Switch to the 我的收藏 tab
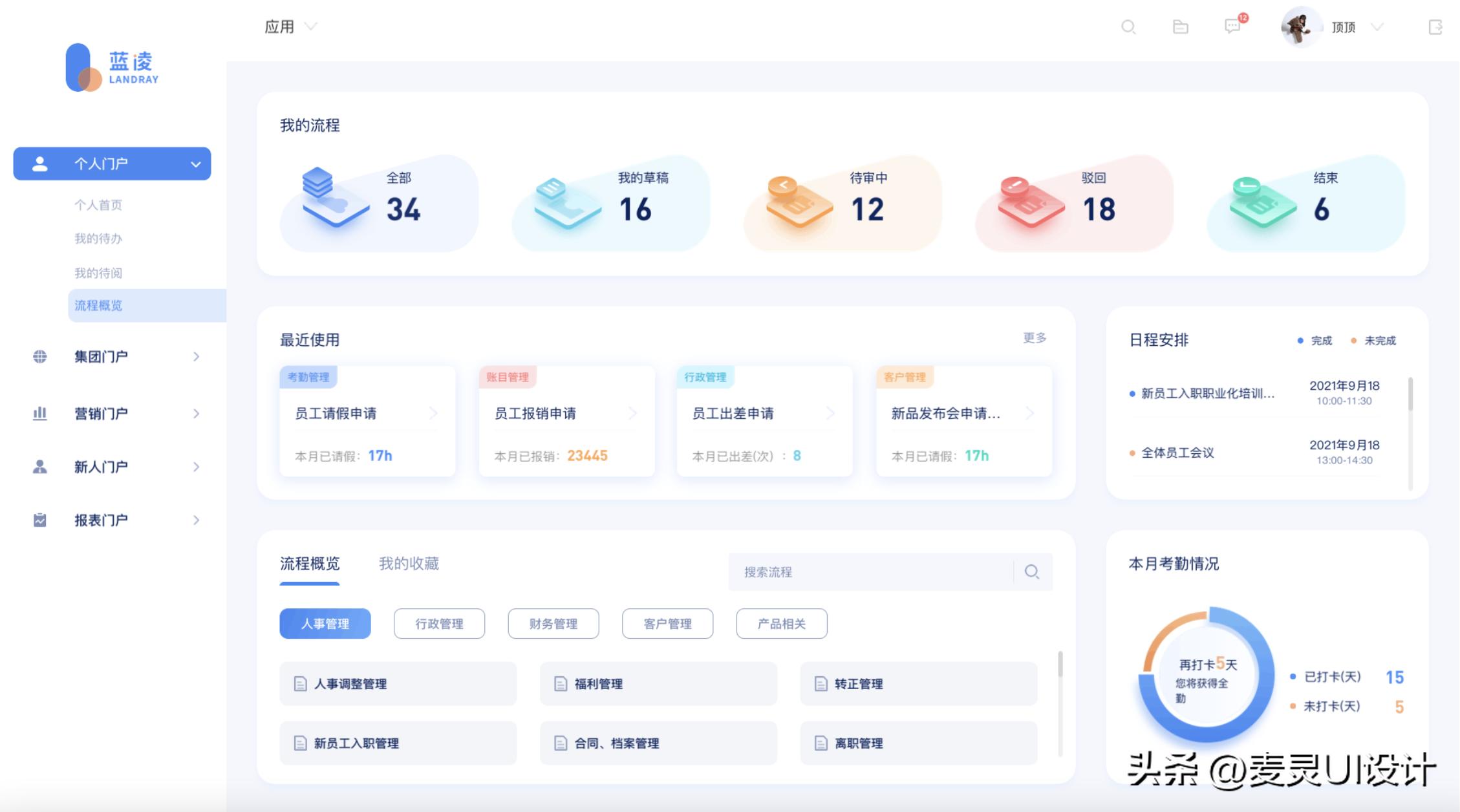Image resolution: width=1460 pixels, height=812 pixels. pyautogui.click(x=409, y=563)
